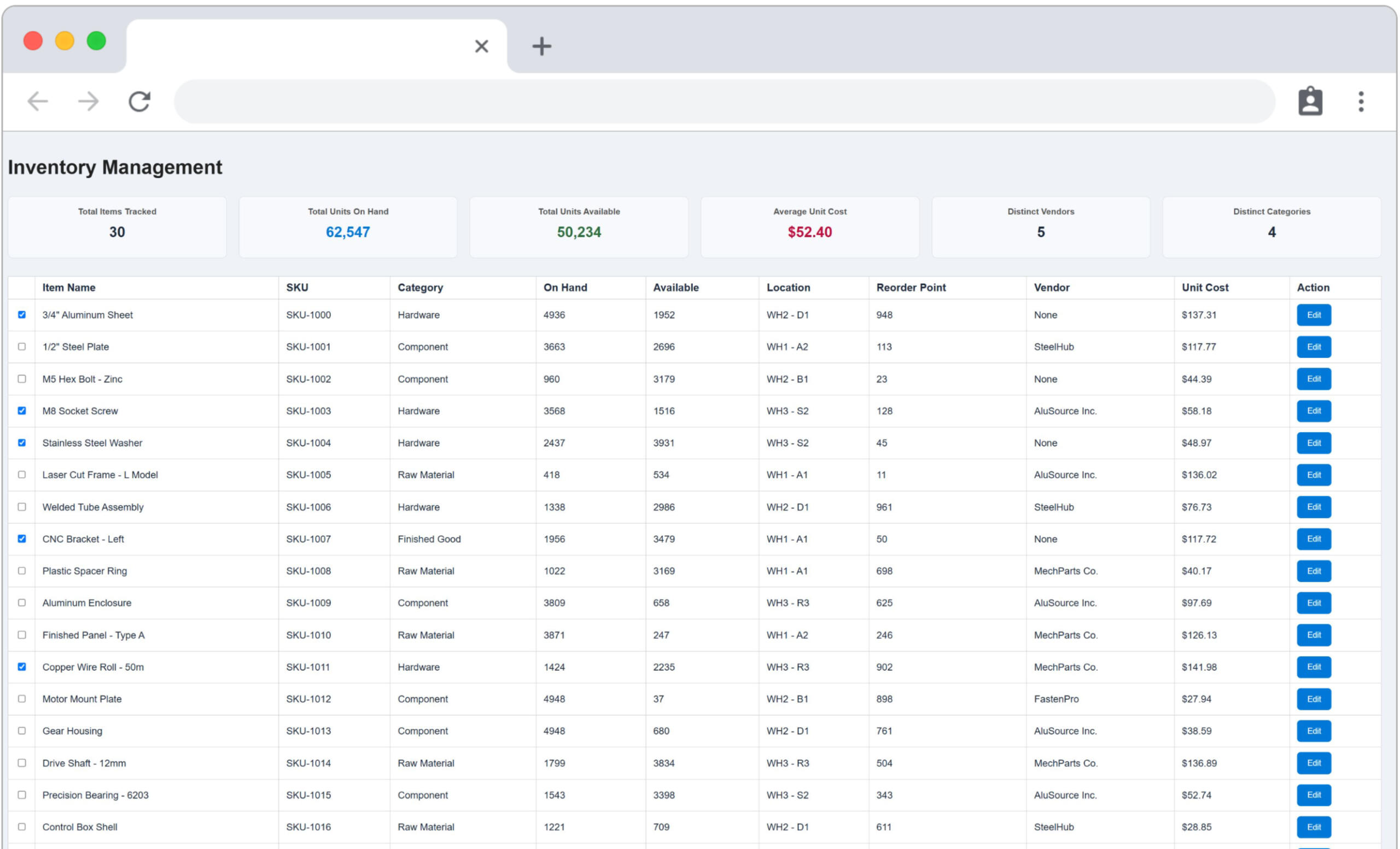Image resolution: width=1400 pixels, height=849 pixels.
Task: Click the green macOS fullscreen button
Action: point(96,41)
